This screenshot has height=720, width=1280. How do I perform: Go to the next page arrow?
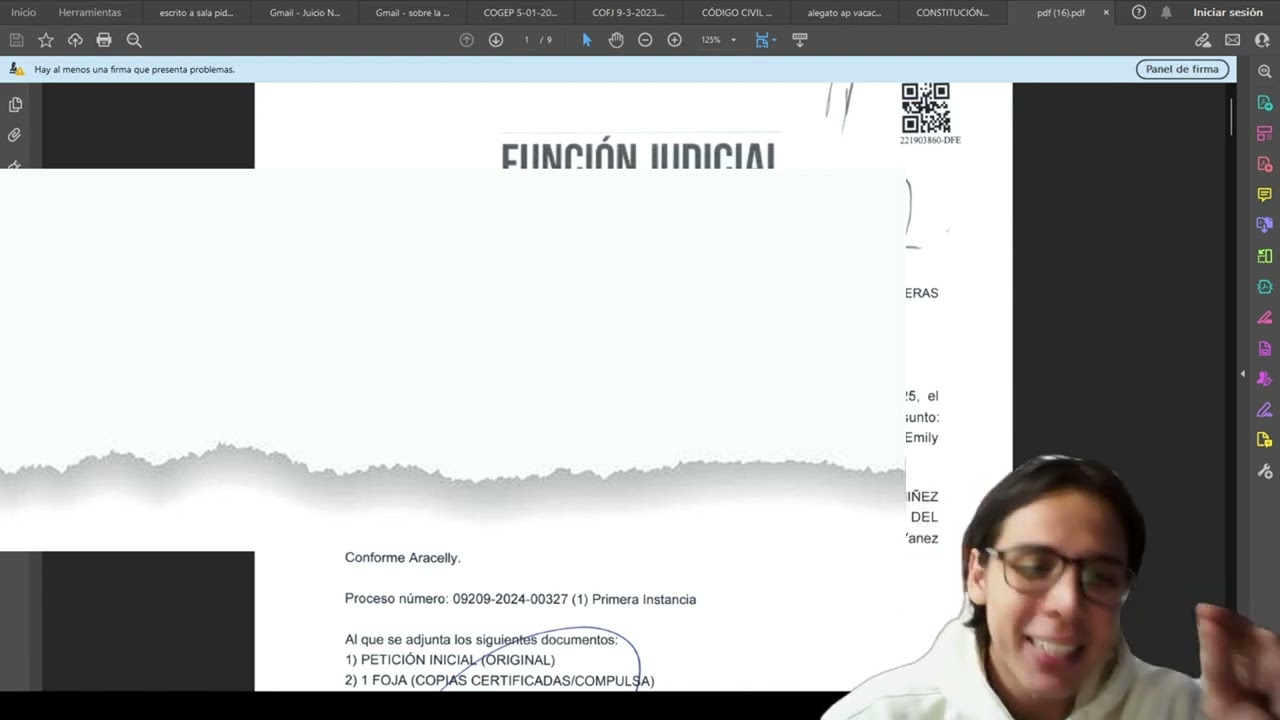[x=496, y=40]
